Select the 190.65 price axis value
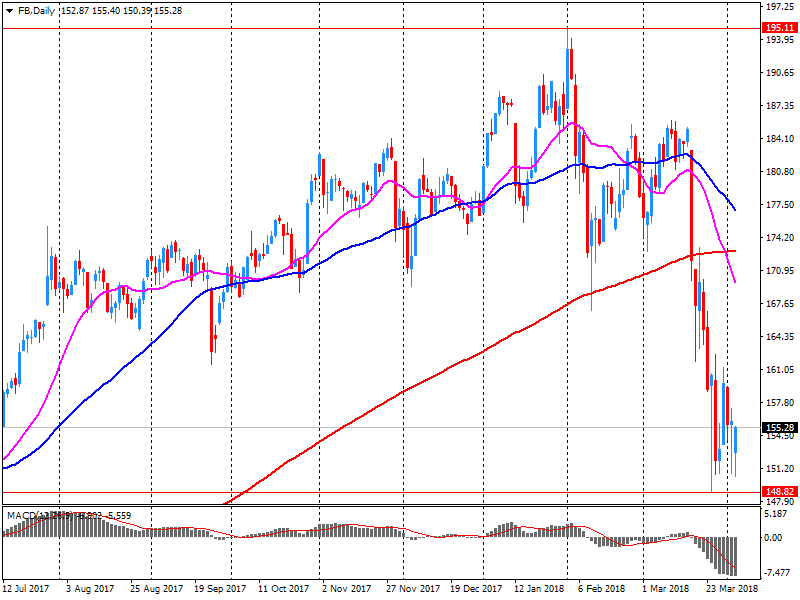800x600 pixels. 780,72
